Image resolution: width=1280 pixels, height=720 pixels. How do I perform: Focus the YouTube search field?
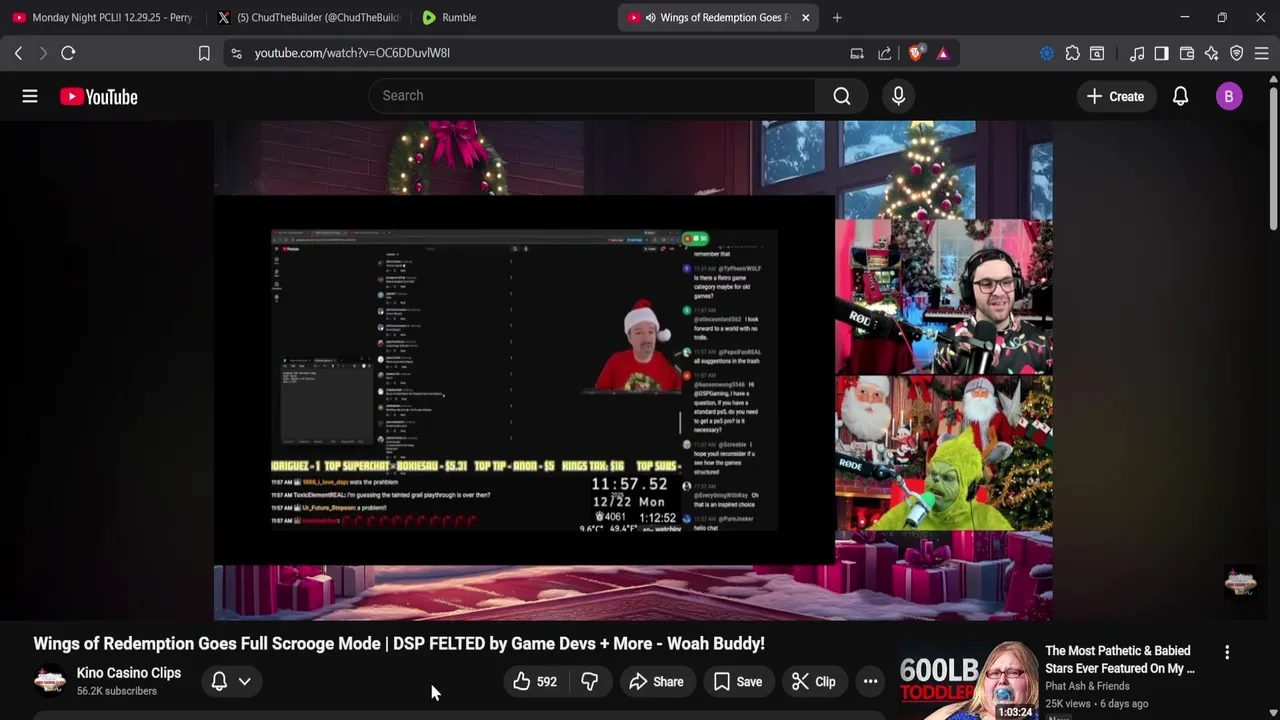[592, 96]
